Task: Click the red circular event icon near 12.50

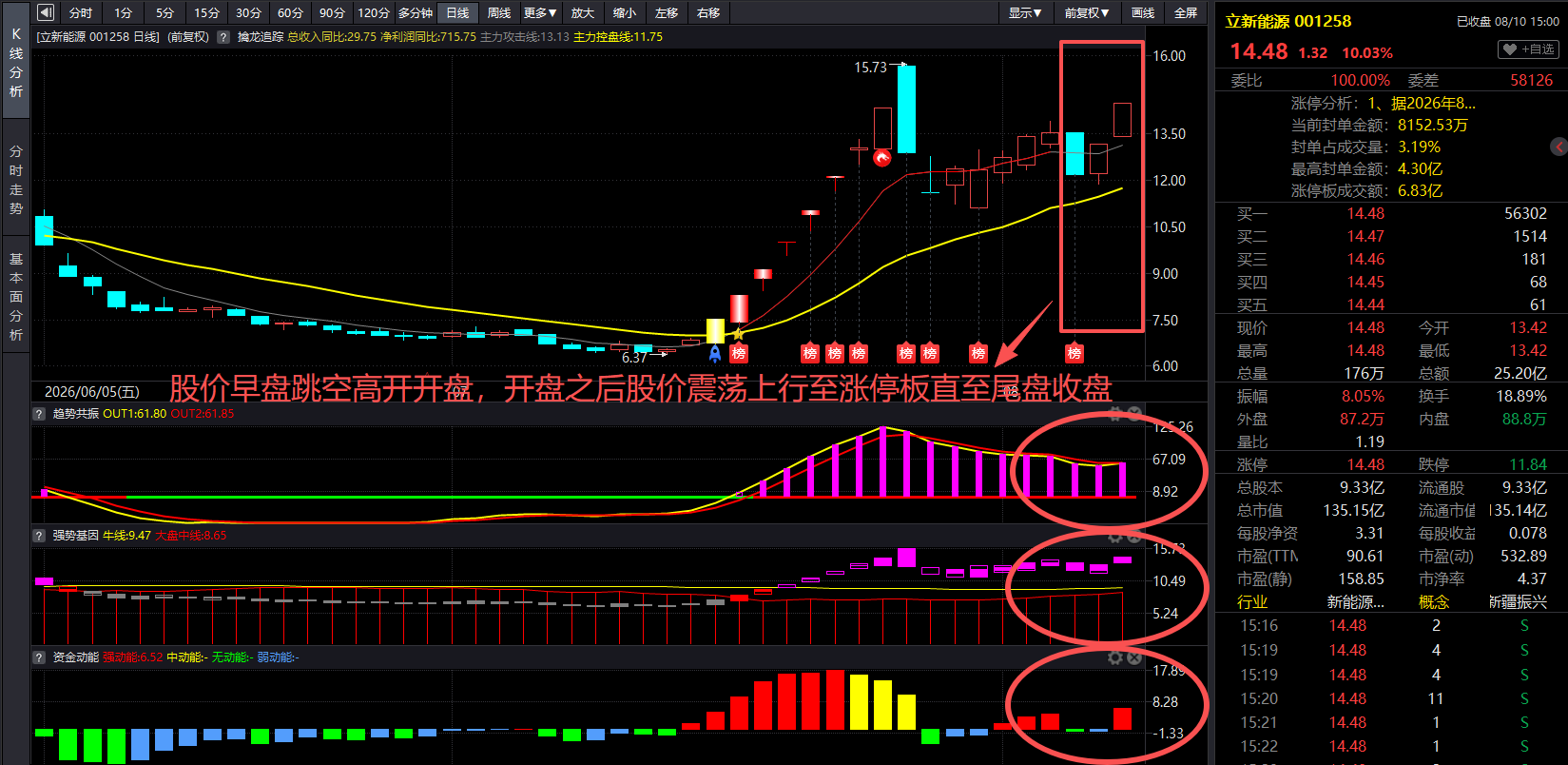Action: coord(882,157)
